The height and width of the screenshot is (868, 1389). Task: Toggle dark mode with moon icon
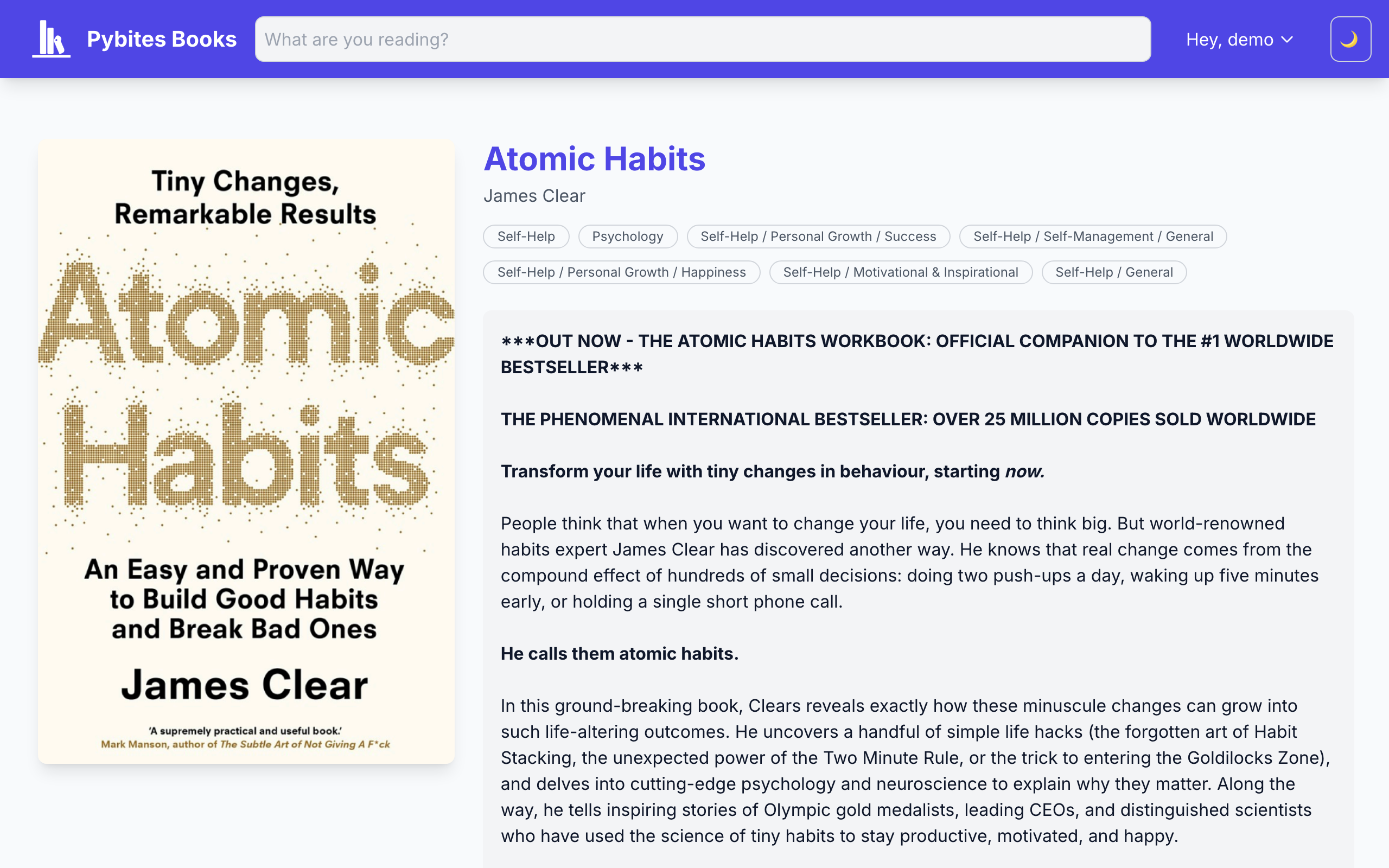pyautogui.click(x=1350, y=39)
